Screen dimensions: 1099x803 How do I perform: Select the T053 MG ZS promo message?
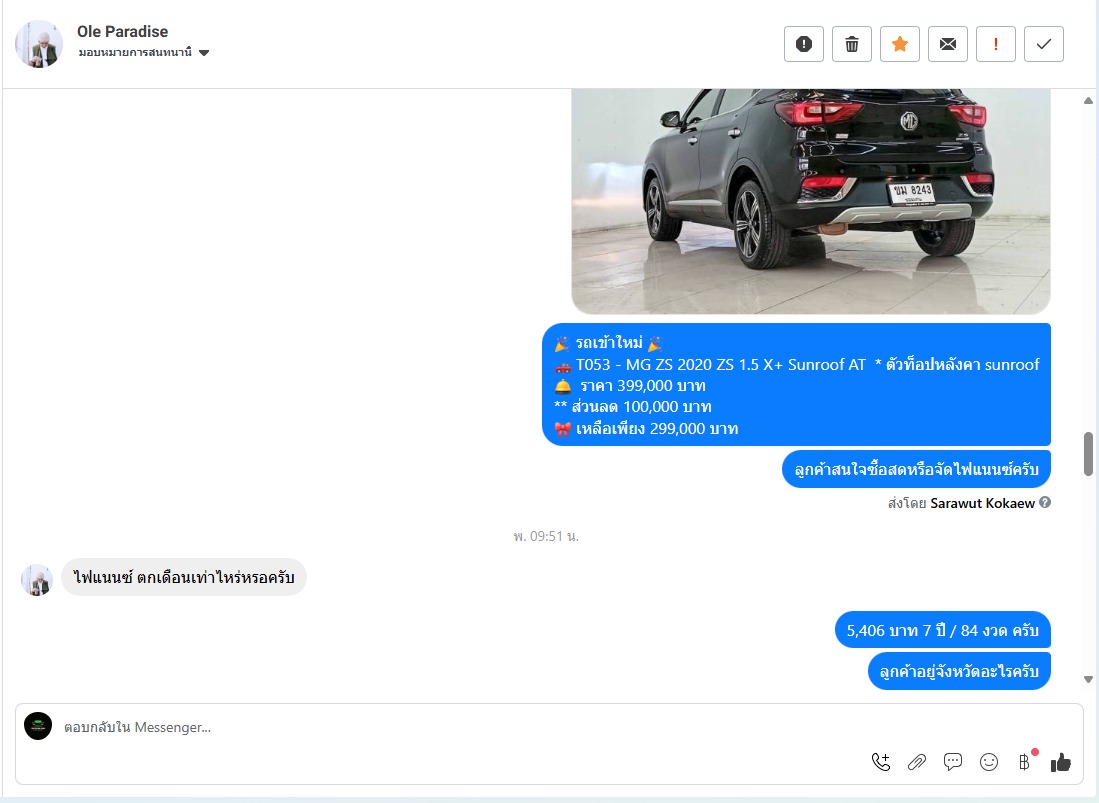click(796, 385)
